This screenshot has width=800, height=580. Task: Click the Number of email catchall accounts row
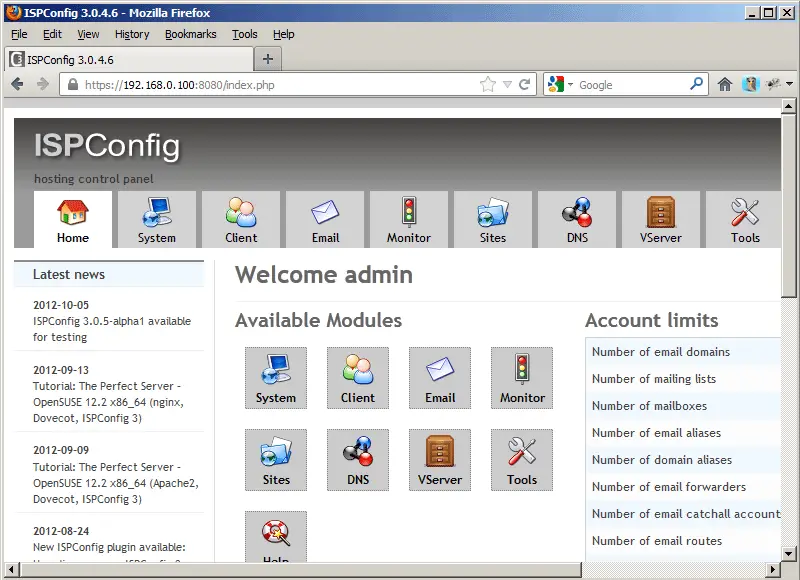(683, 514)
